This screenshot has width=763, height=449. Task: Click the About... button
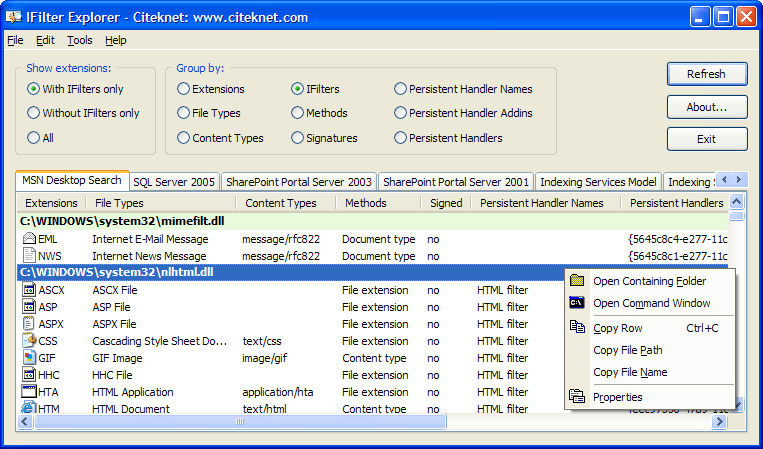[707, 107]
